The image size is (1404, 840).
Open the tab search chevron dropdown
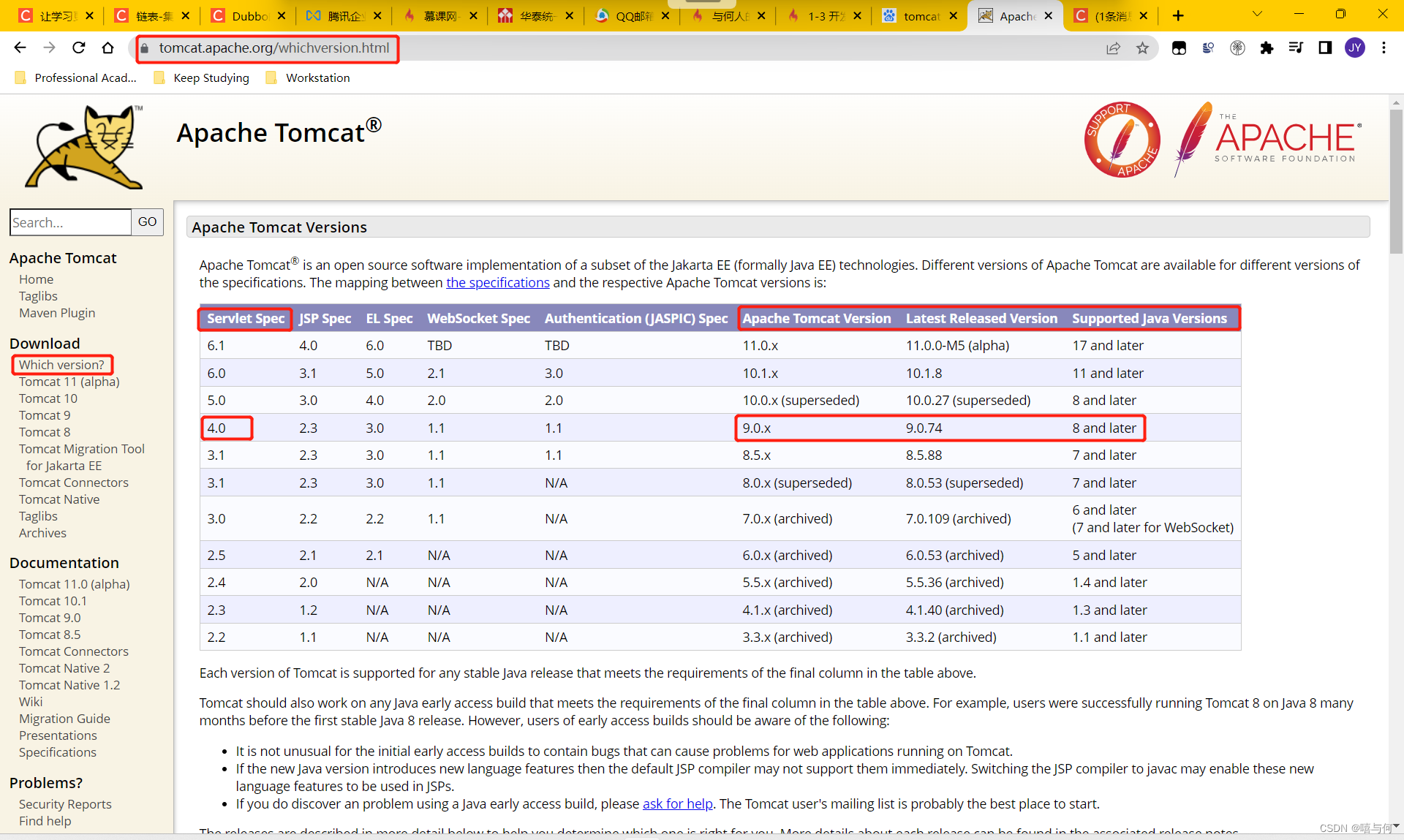[x=1257, y=15]
